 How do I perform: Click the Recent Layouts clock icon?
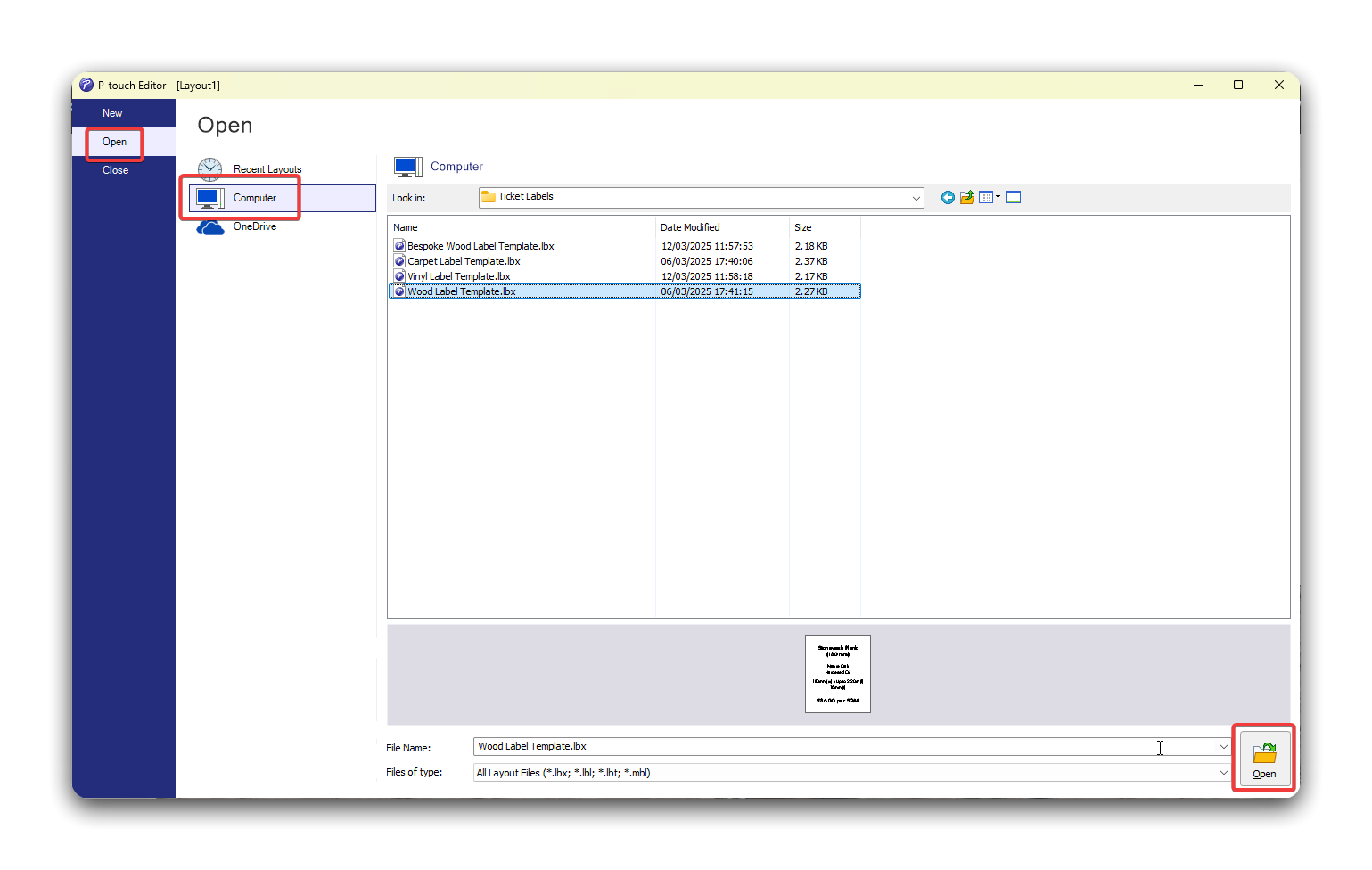click(x=209, y=169)
